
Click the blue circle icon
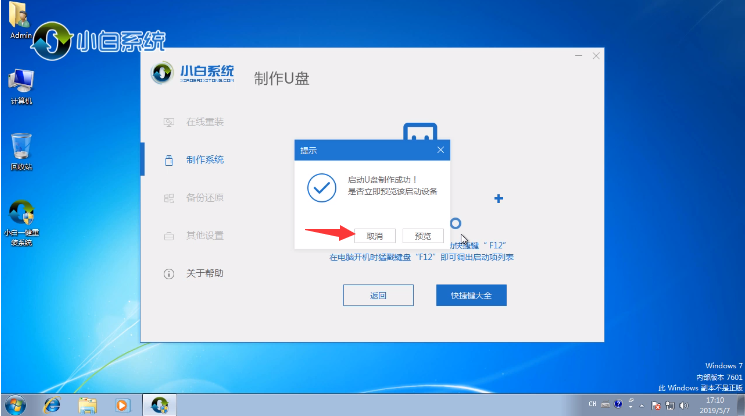[x=455, y=223]
